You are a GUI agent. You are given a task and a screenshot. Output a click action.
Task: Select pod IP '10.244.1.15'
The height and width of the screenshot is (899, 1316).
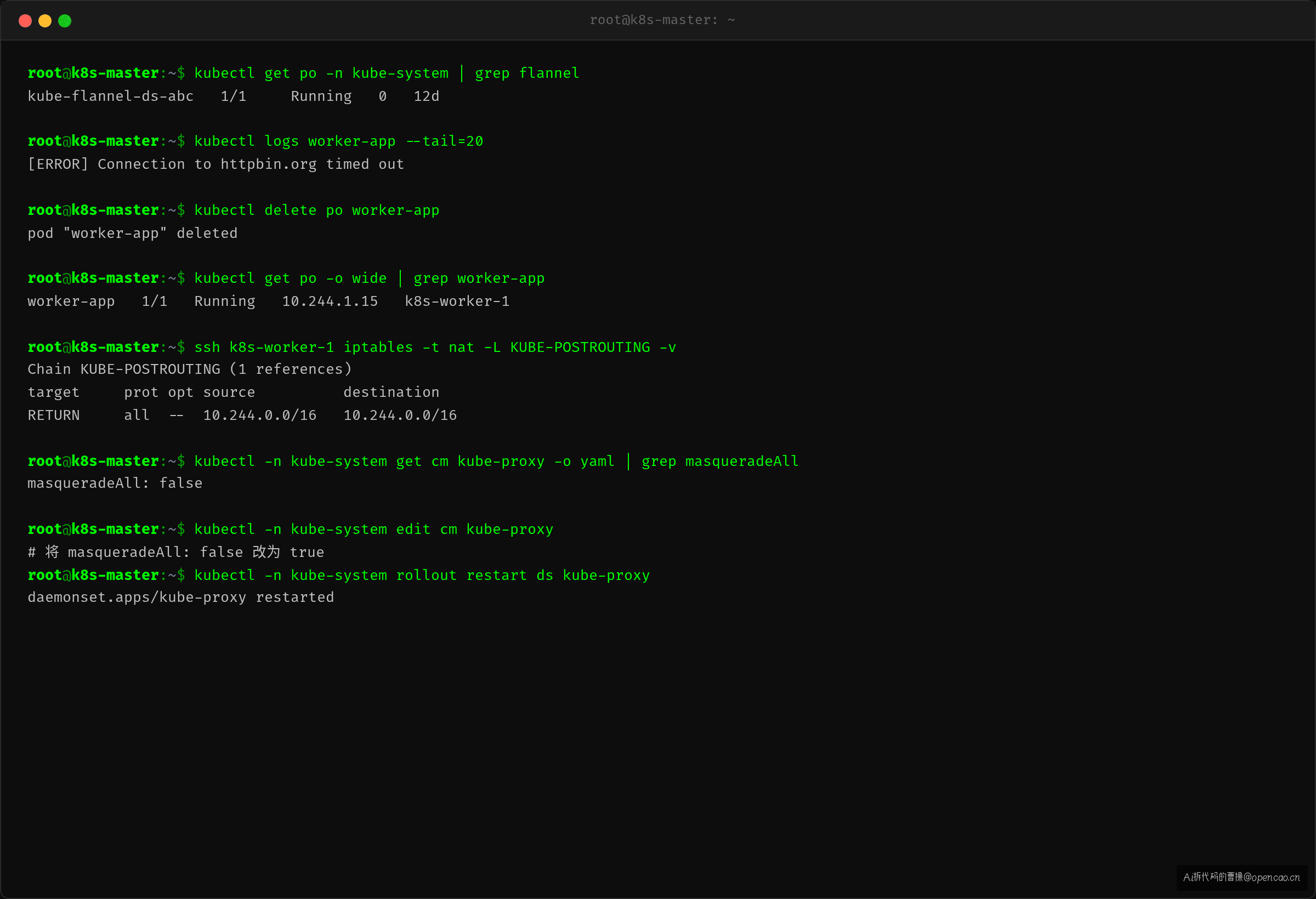click(330, 301)
